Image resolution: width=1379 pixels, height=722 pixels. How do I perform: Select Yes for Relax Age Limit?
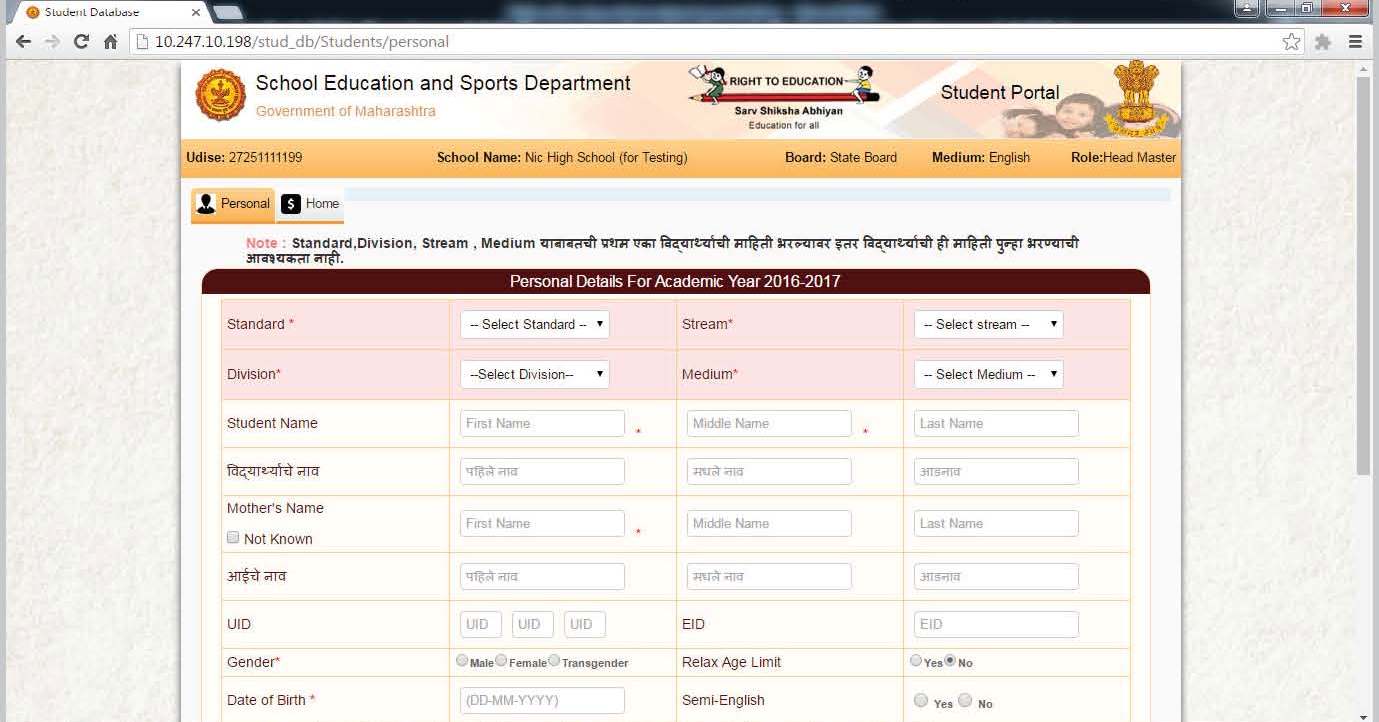[915, 659]
